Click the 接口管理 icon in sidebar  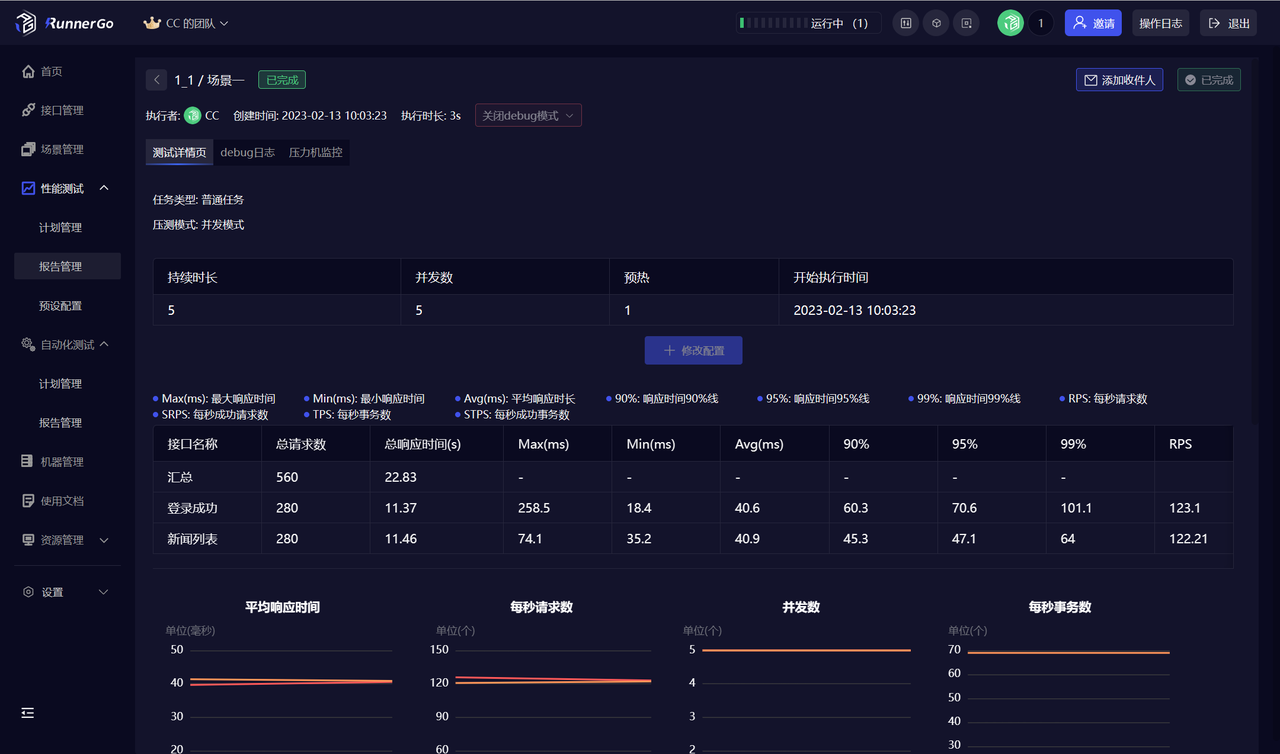pos(28,110)
